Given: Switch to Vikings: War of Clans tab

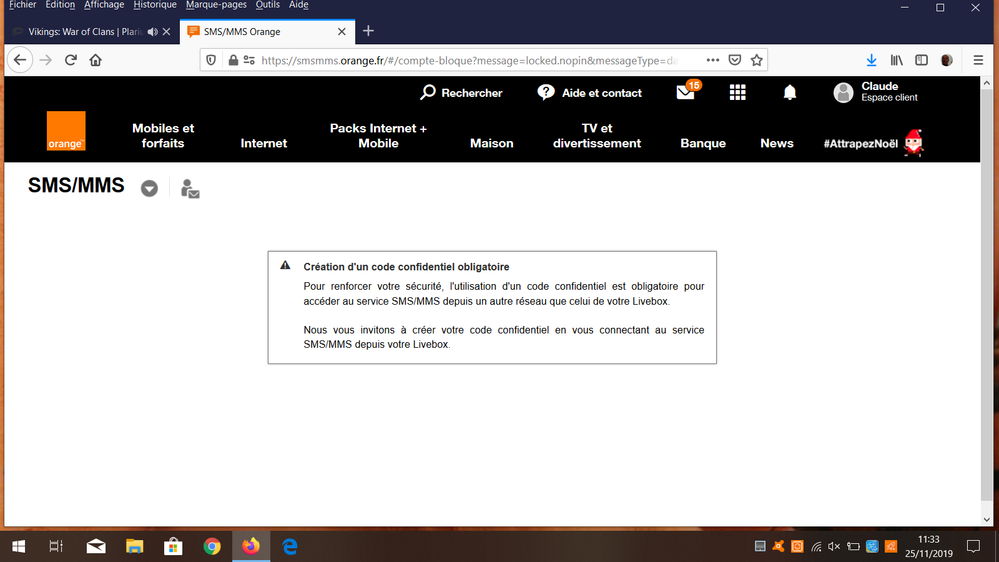Looking at the screenshot, I should coord(80,32).
